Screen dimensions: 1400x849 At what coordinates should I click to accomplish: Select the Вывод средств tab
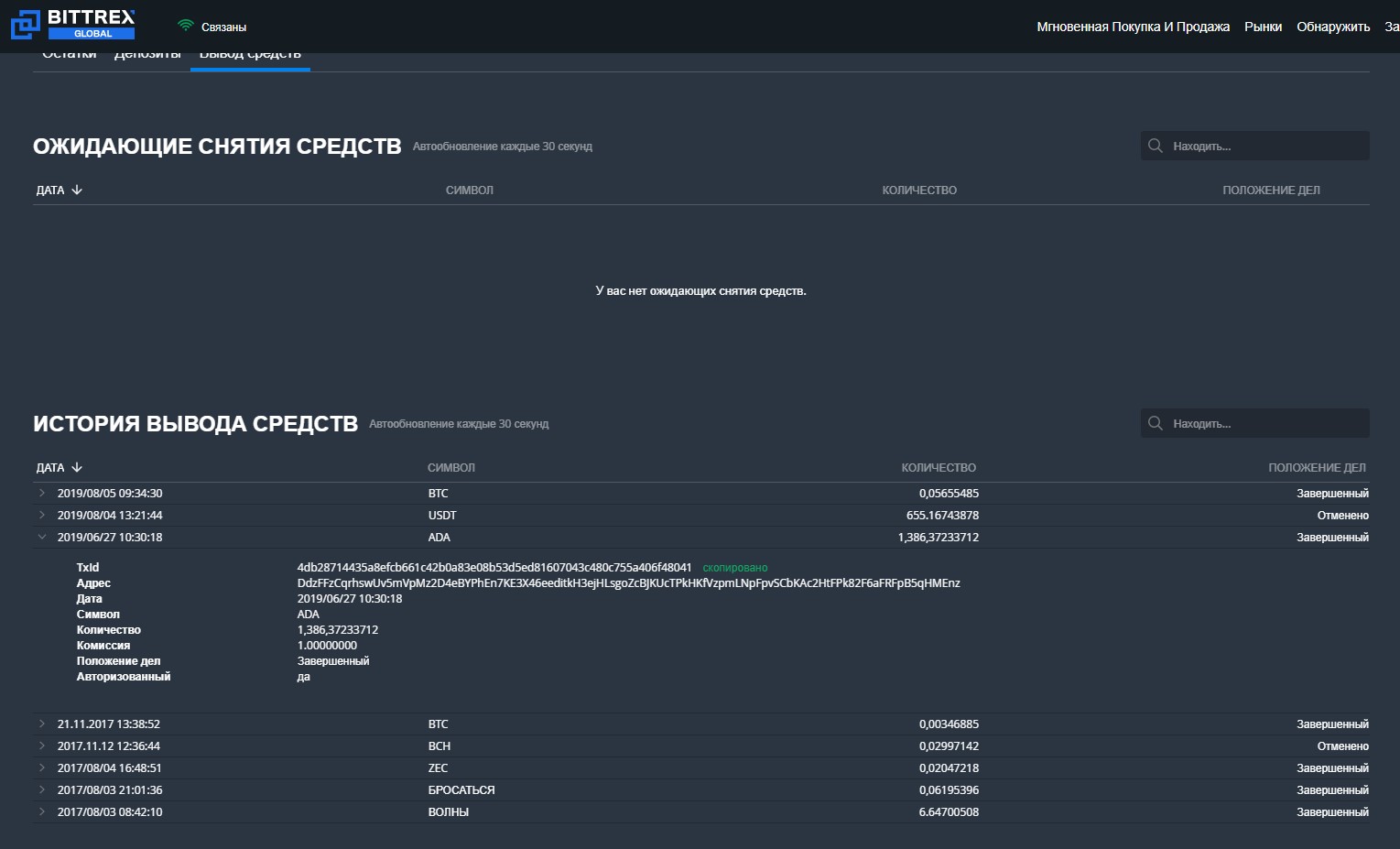point(250,58)
